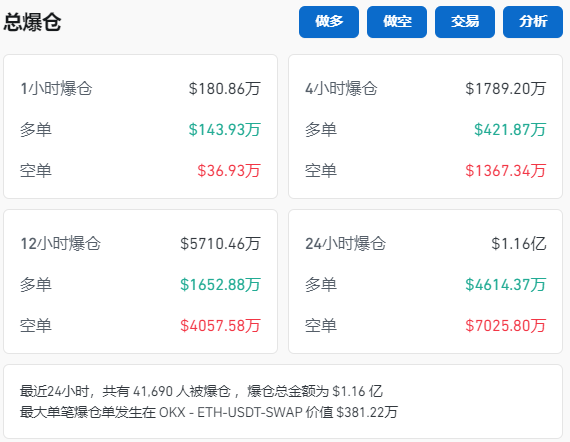Click the 做多 button
The image size is (570, 442).
(x=329, y=22)
